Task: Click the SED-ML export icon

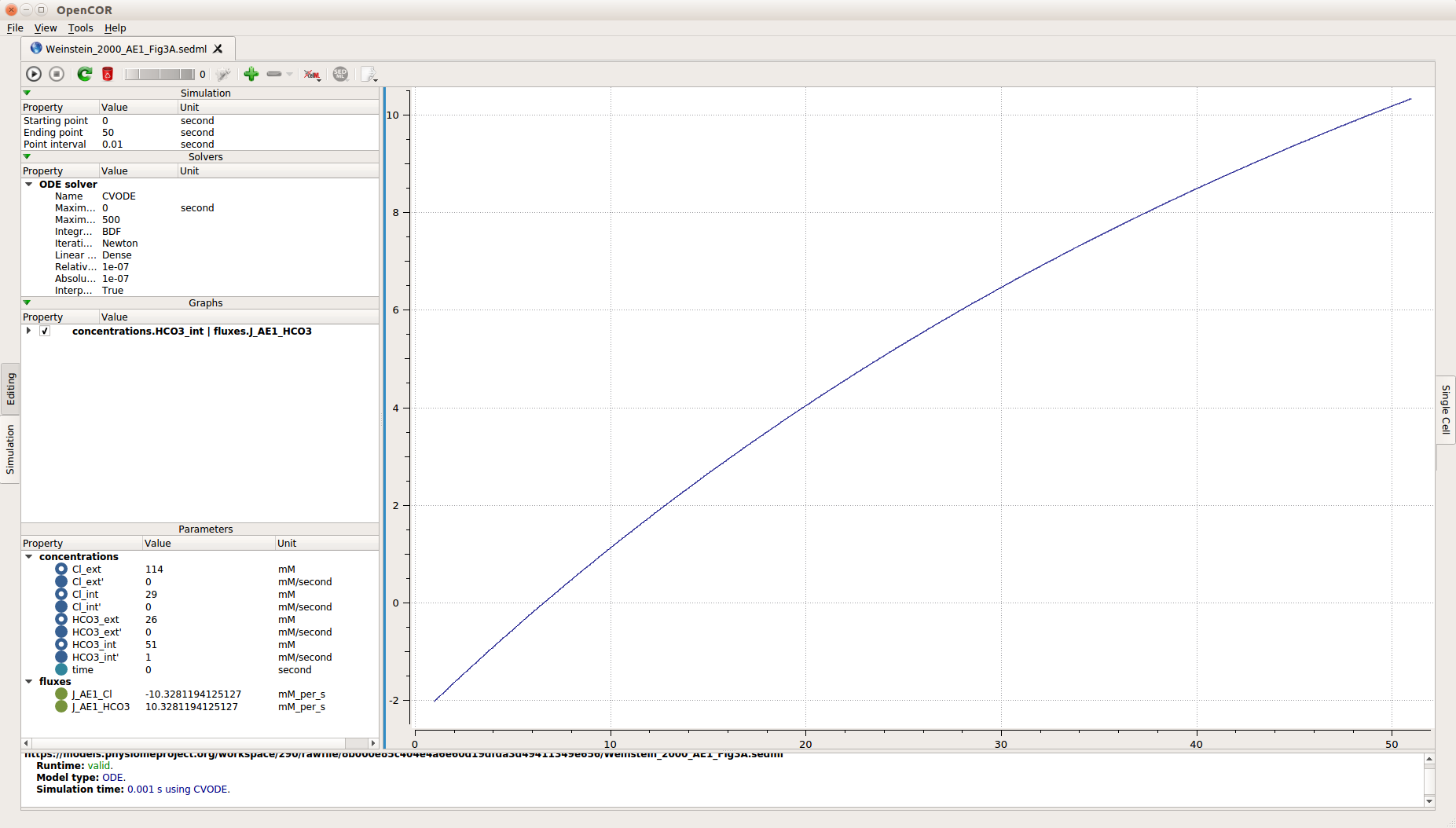Action: click(340, 74)
